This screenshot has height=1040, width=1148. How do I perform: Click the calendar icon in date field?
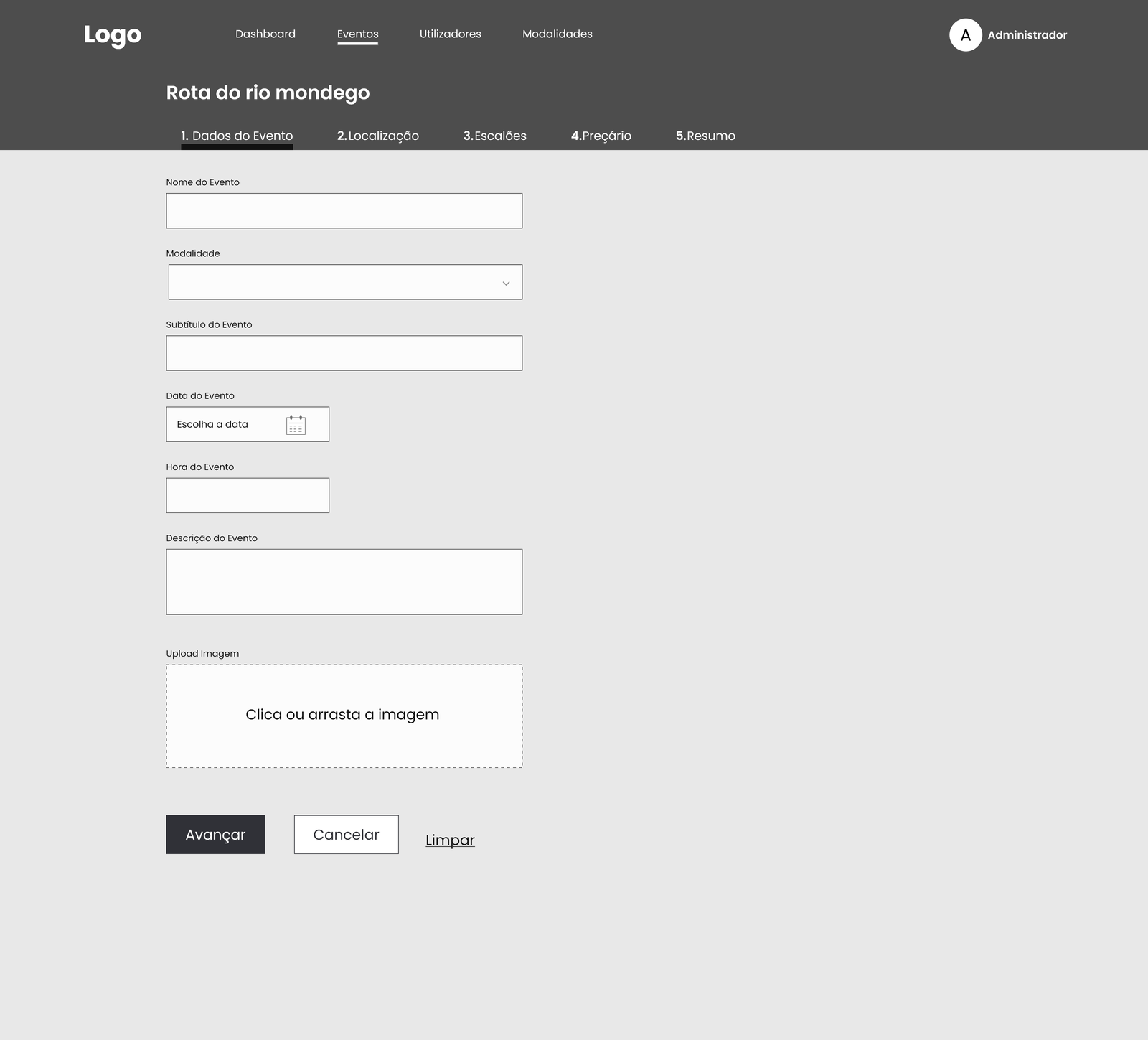[x=296, y=425]
